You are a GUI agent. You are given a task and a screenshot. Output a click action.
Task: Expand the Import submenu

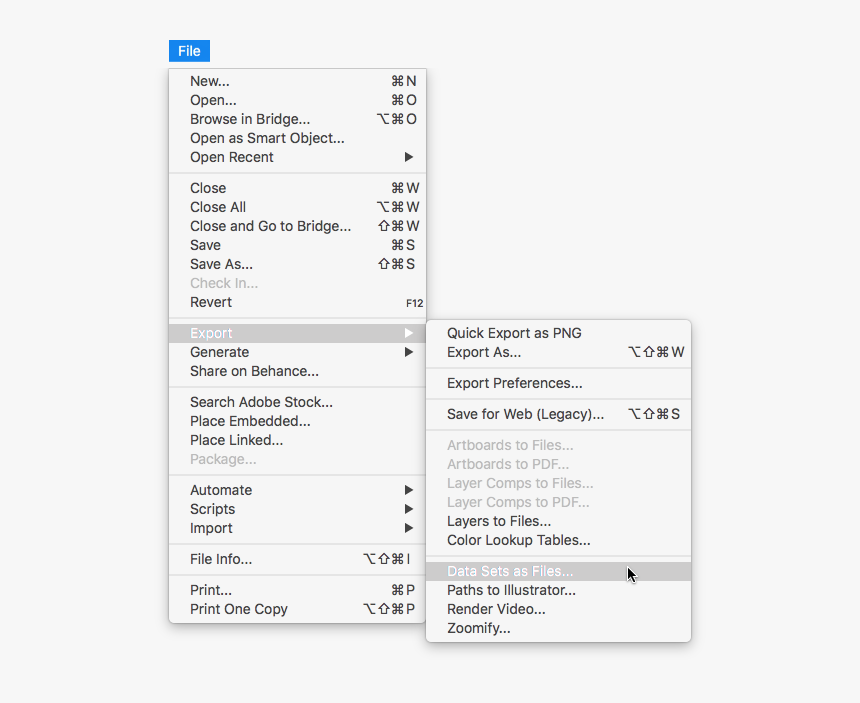pyautogui.click(x=210, y=528)
